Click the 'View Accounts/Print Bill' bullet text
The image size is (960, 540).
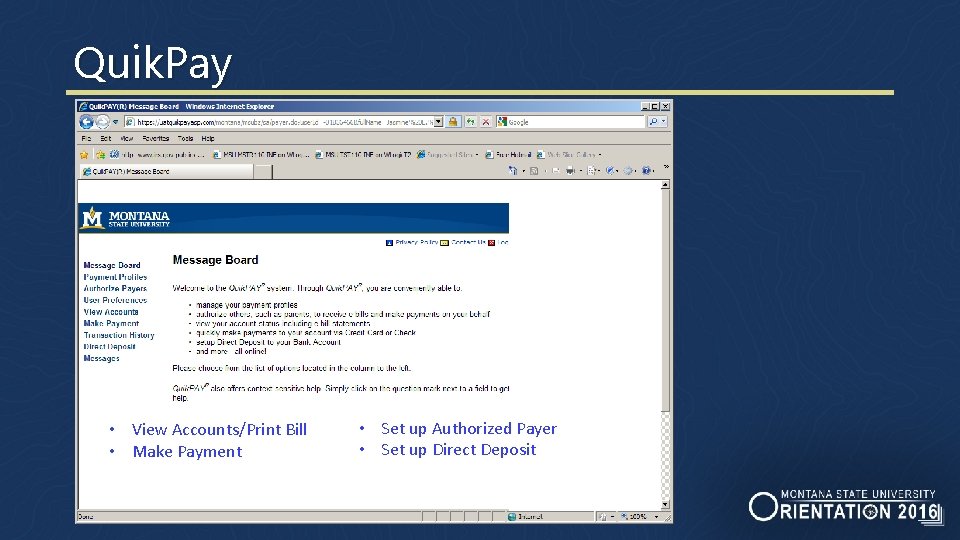219,430
